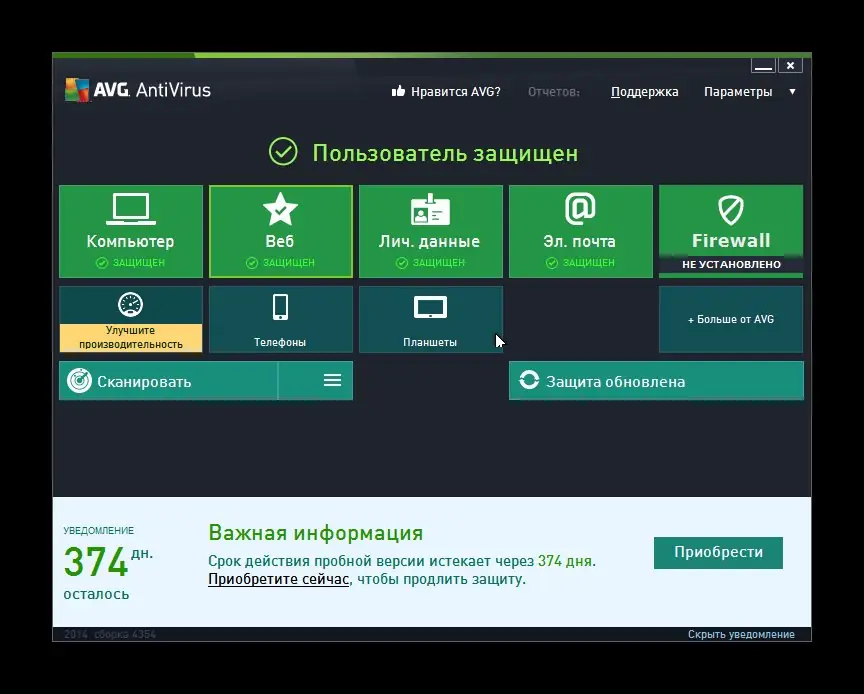Open the Поддержка link
Screen dimensions: 864x694
click(x=644, y=92)
